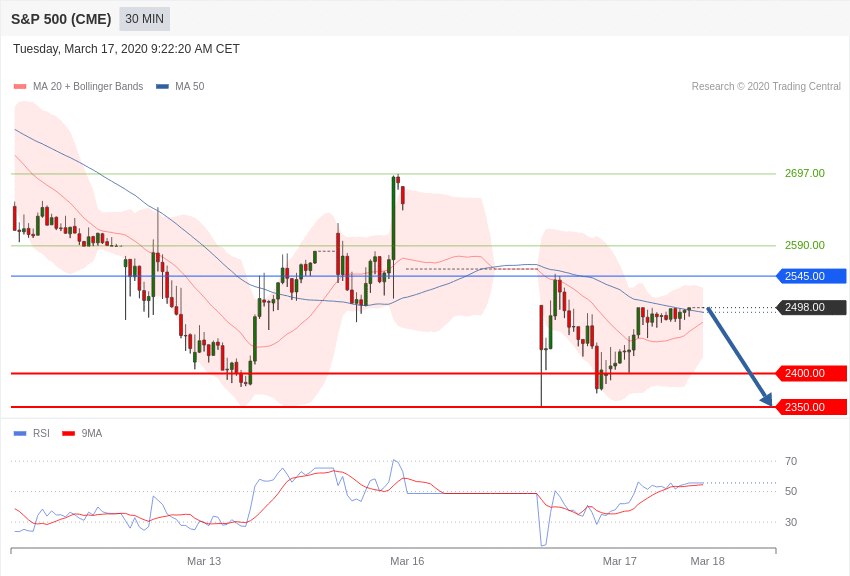Viewport: 850px width, 576px height.
Task: Click the black 2498.00 current price tag
Action: click(x=812, y=307)
